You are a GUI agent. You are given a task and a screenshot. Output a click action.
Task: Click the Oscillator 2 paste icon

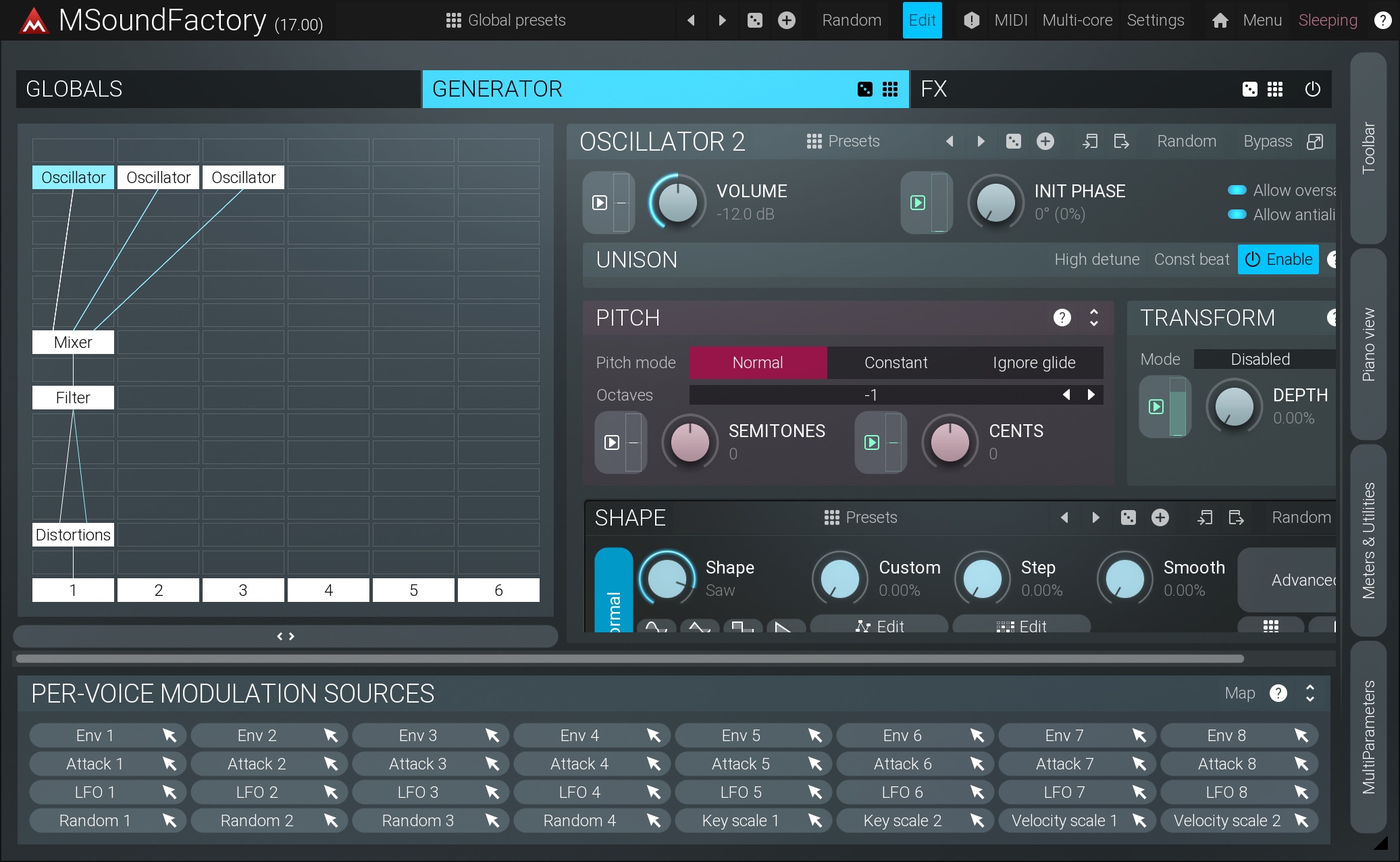[1121, 141]
